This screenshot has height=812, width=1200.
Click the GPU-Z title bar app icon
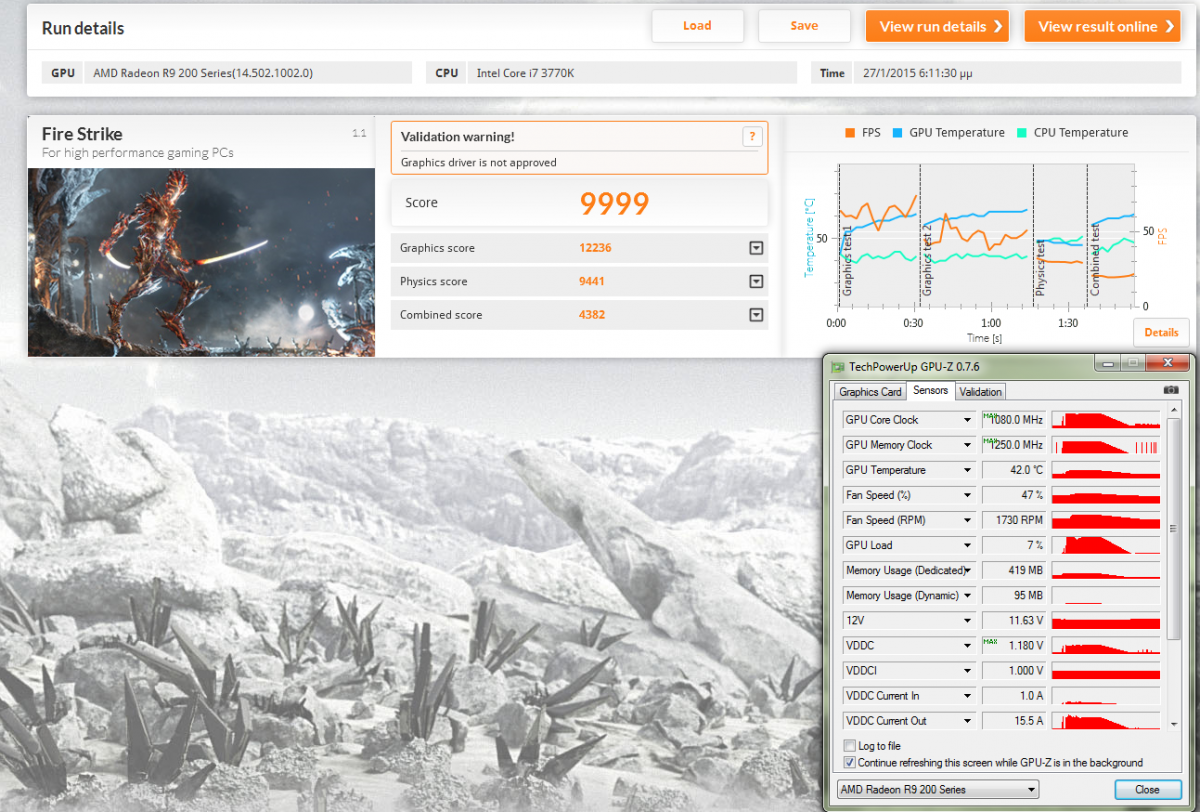pyautogui.click(x=836, y=367)
